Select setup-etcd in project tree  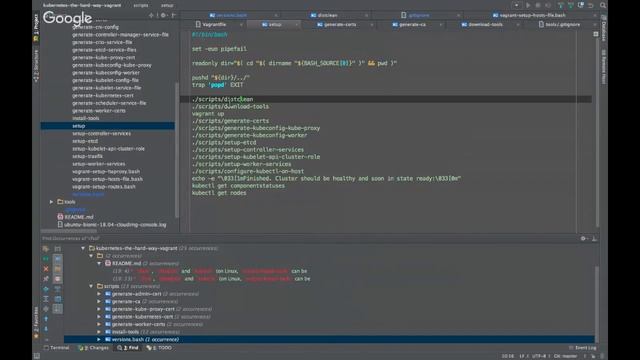[x=85, y=141]
